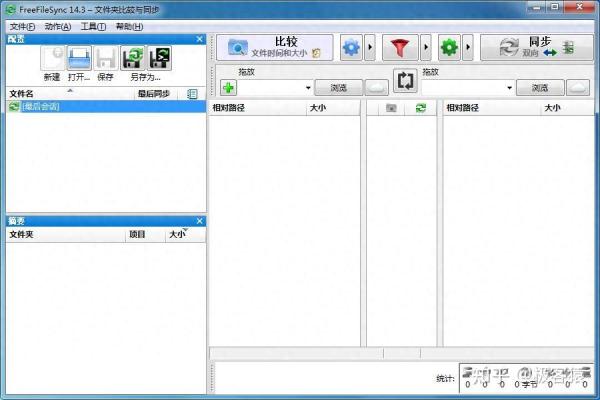Sort overview by 项目 column
Image resolution: width=600 pixels, height=400 pixels.
click(146, 235)
